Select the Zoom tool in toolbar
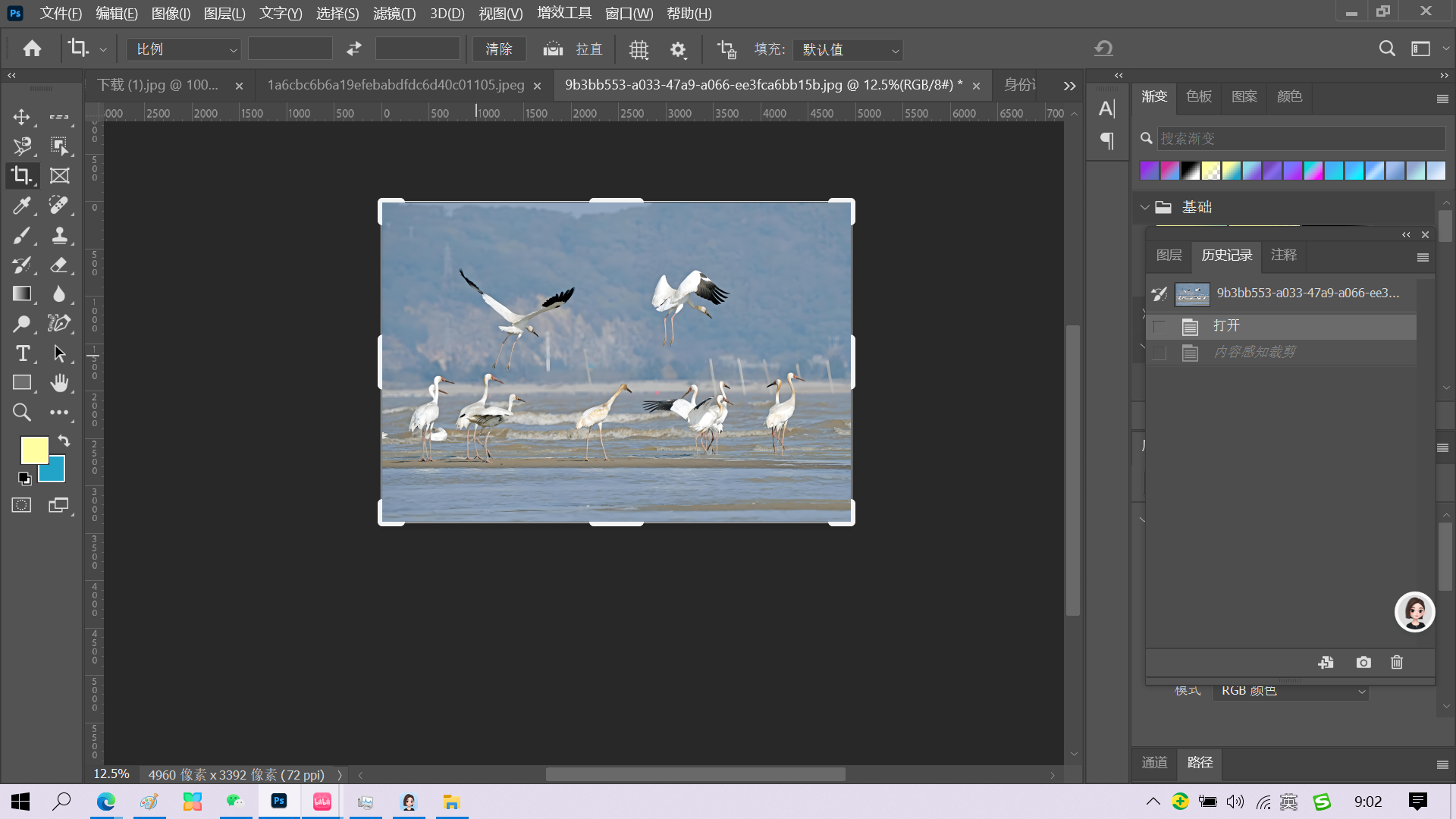This screenshot has width=1456, height=819. (21, 413)
